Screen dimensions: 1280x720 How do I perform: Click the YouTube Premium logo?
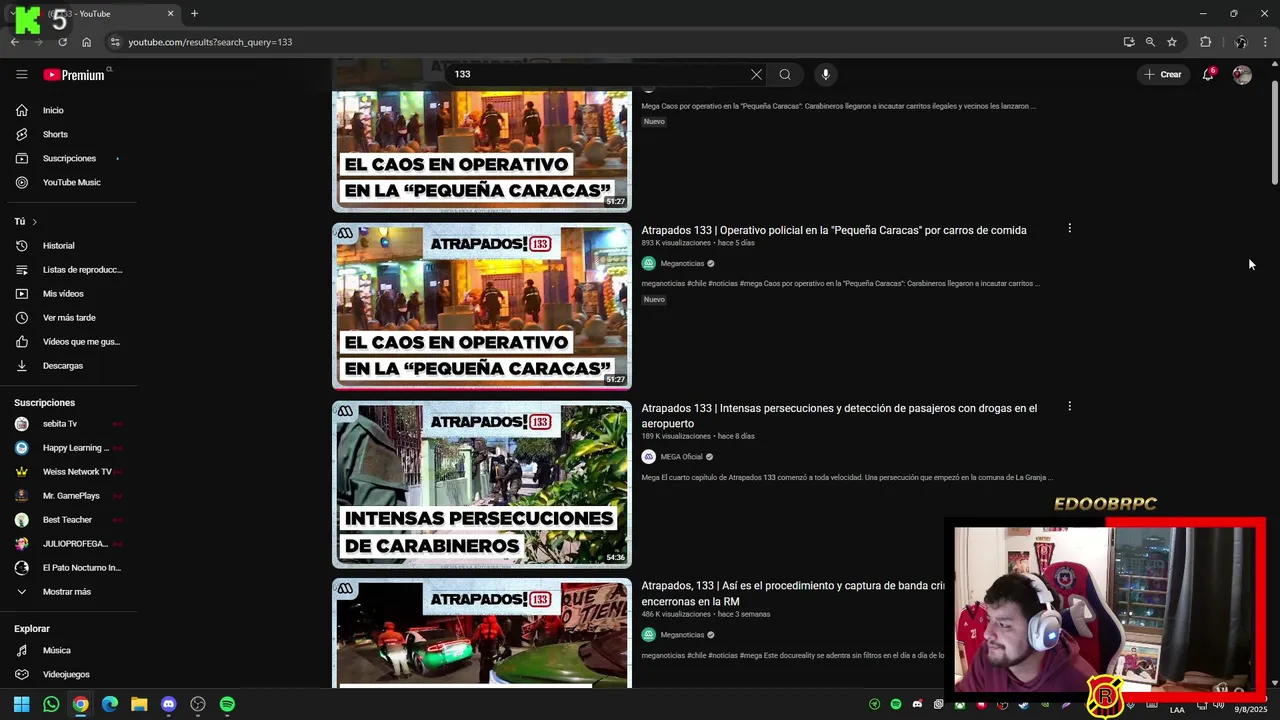tap(74, 75)
